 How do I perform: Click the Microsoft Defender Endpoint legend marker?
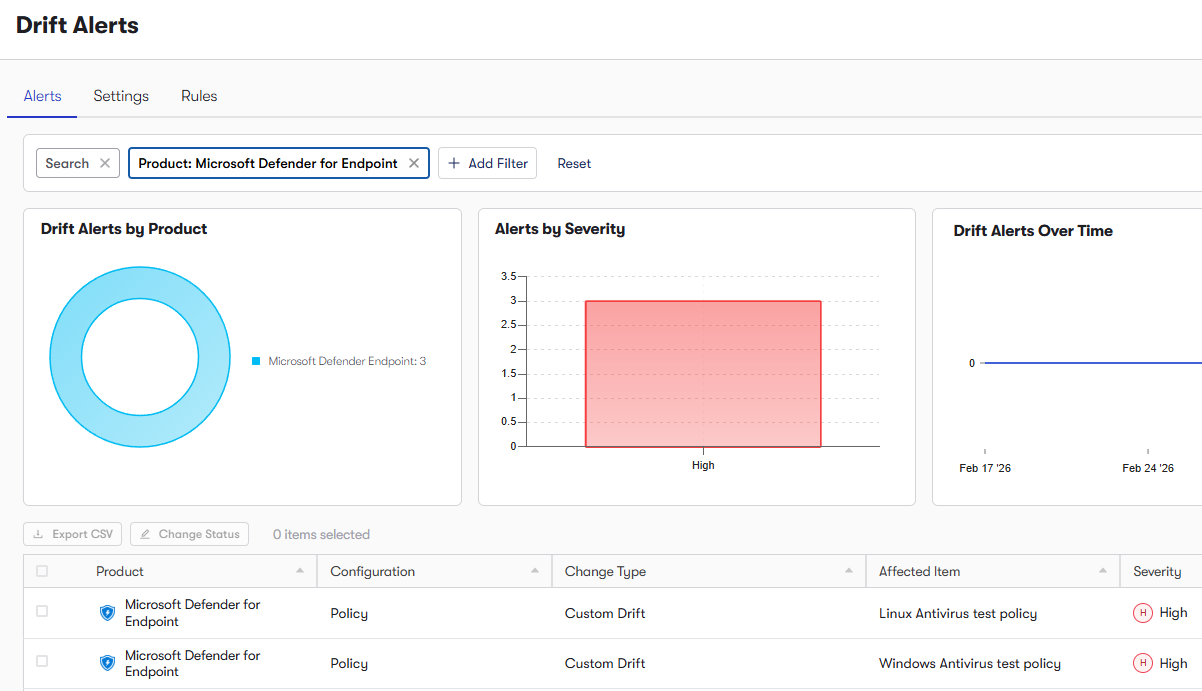tap(257, 361)
